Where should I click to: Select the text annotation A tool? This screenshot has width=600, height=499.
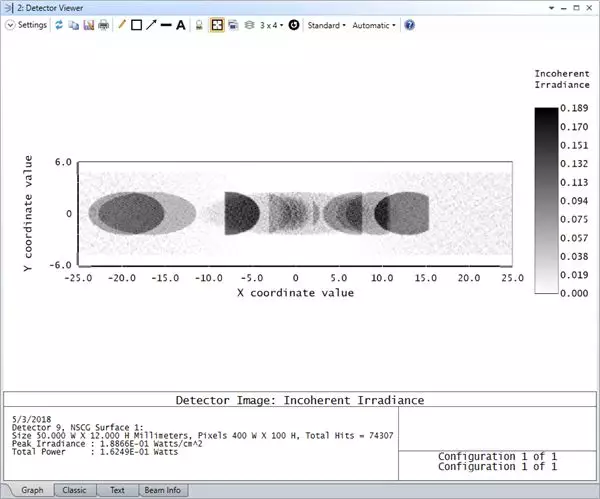pos(181,25)
